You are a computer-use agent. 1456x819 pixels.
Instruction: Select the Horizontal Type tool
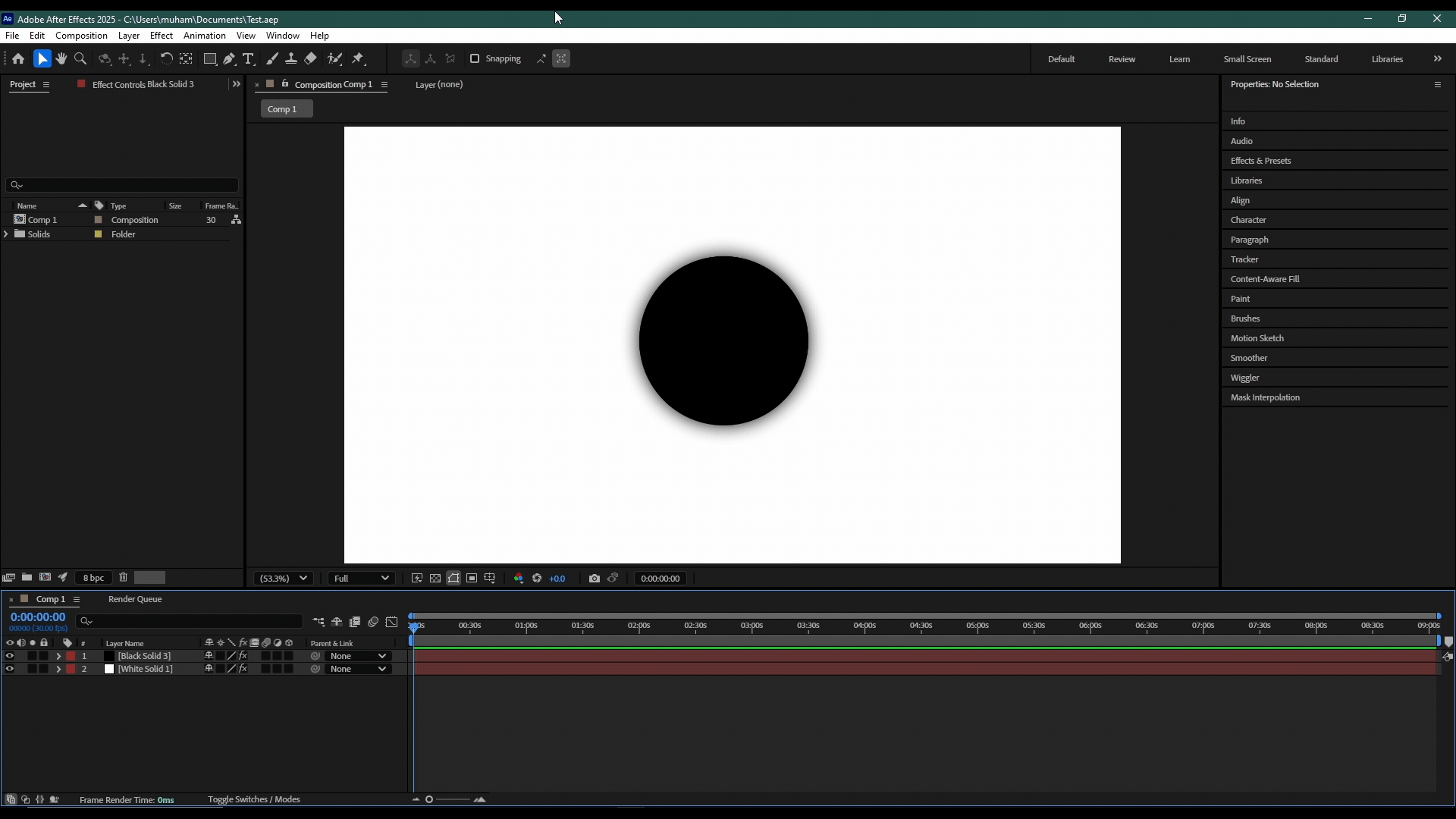coord(248,58)
